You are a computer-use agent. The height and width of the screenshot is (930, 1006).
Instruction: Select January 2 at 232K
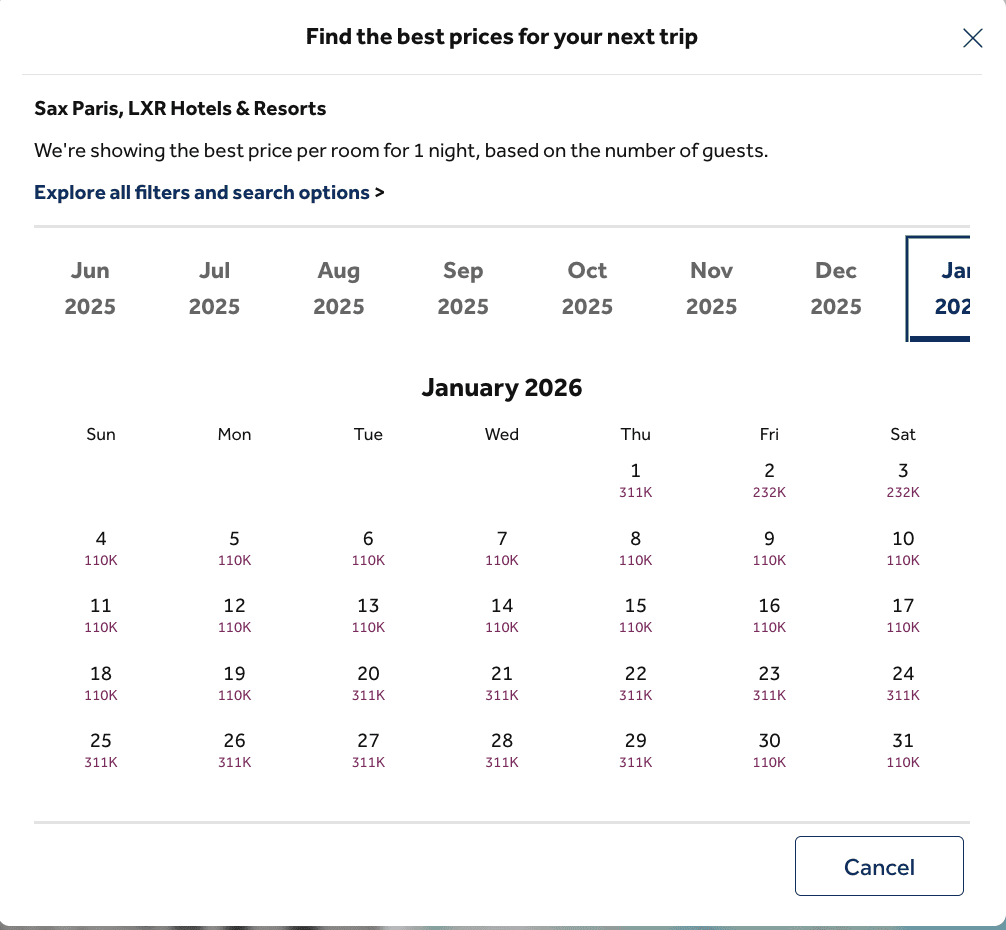[x=769, y=479]
